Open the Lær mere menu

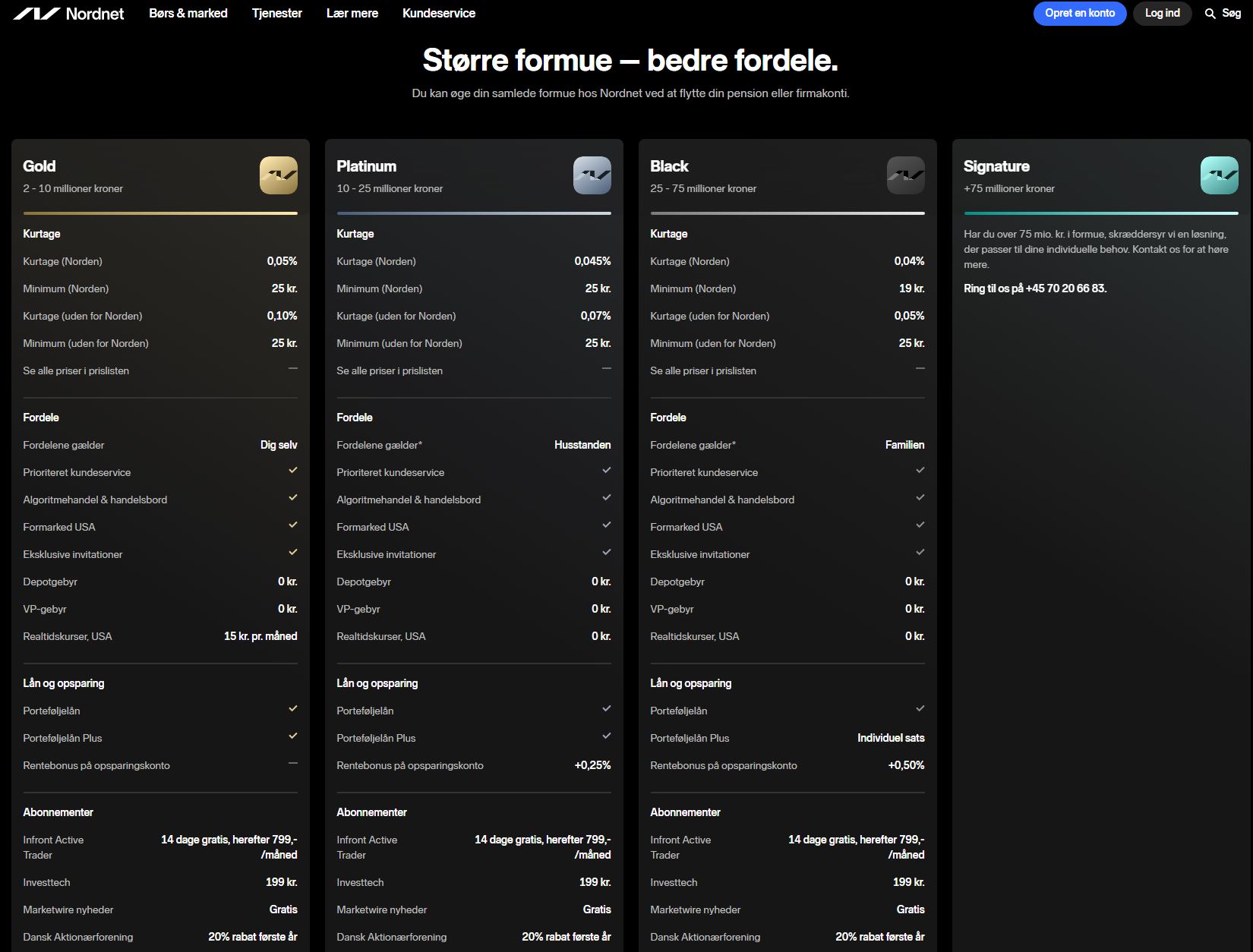pos(352,14)
